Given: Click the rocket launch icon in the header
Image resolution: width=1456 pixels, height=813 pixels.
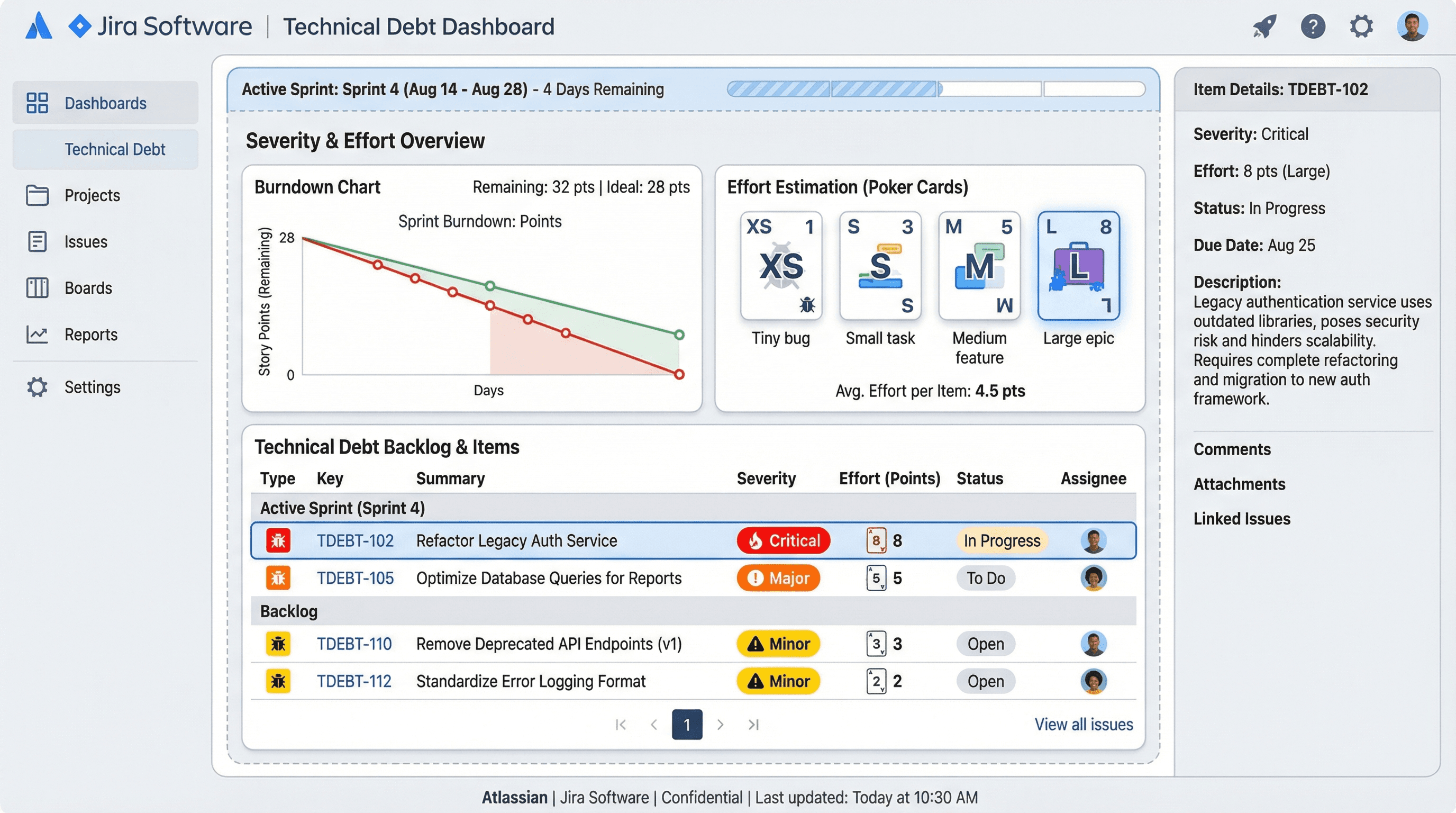Looking at the screenshot, I should (1264, 26).
